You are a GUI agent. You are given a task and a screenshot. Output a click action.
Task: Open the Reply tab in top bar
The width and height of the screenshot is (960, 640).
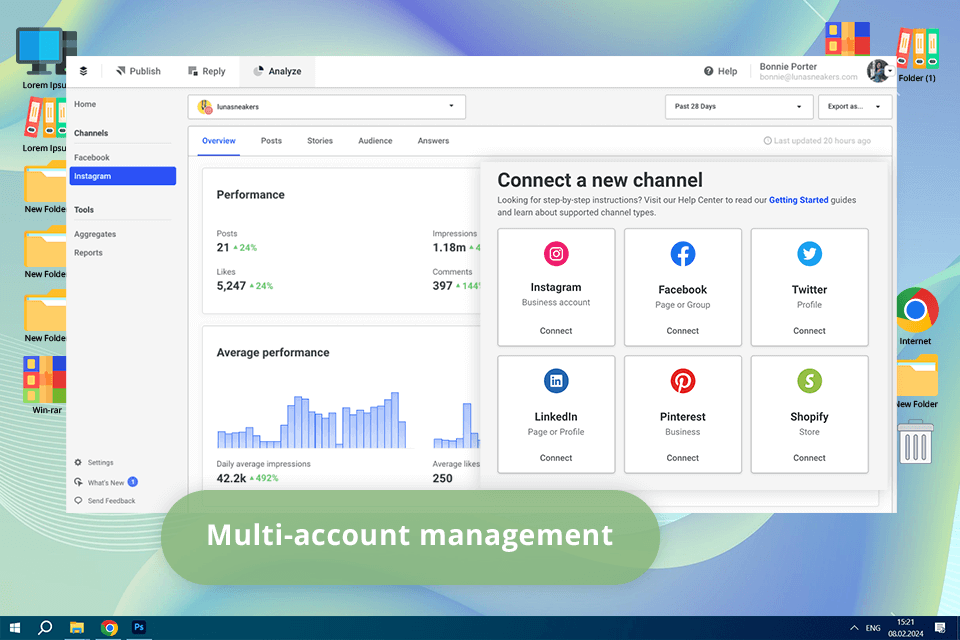(207, 71)
